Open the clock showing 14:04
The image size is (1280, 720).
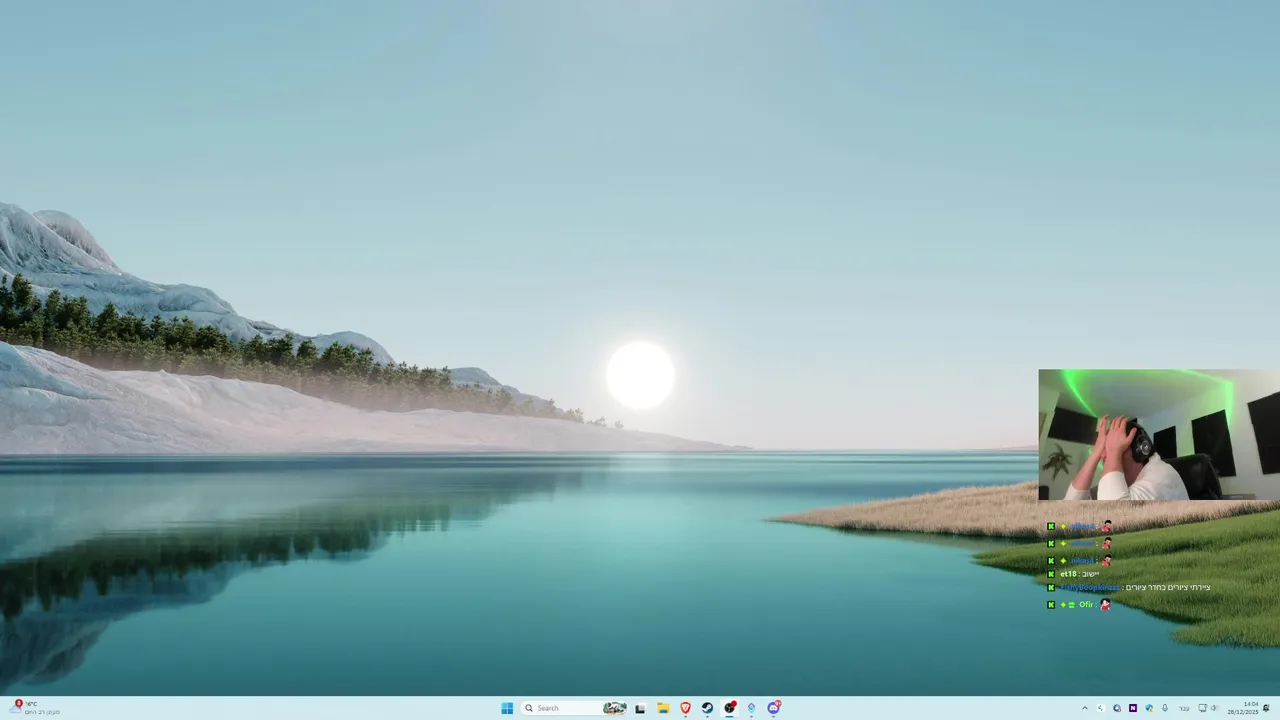point(1243,708)
